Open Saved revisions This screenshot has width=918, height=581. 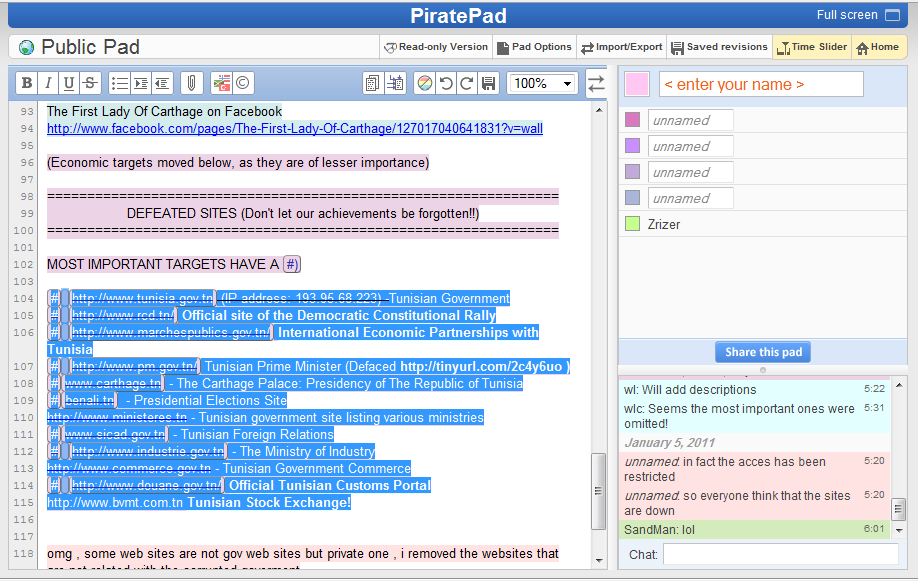(x=720, y=47)
